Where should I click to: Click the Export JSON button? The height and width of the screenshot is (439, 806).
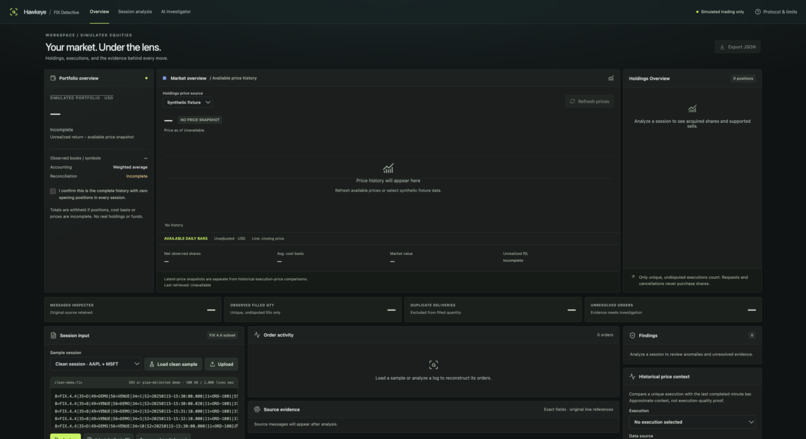tap(738, 47)
